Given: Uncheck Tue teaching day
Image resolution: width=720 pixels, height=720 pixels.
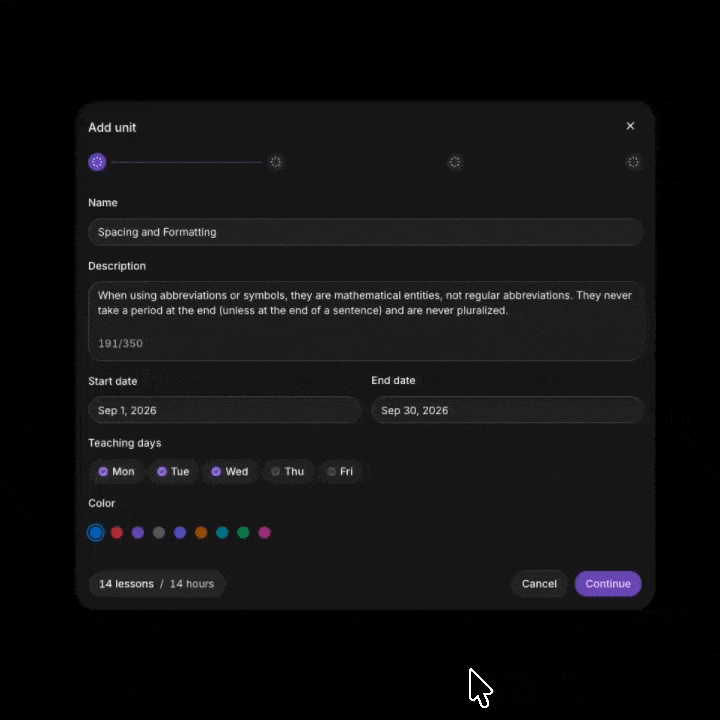Looking at the screenshot, I should click(173, 472).
